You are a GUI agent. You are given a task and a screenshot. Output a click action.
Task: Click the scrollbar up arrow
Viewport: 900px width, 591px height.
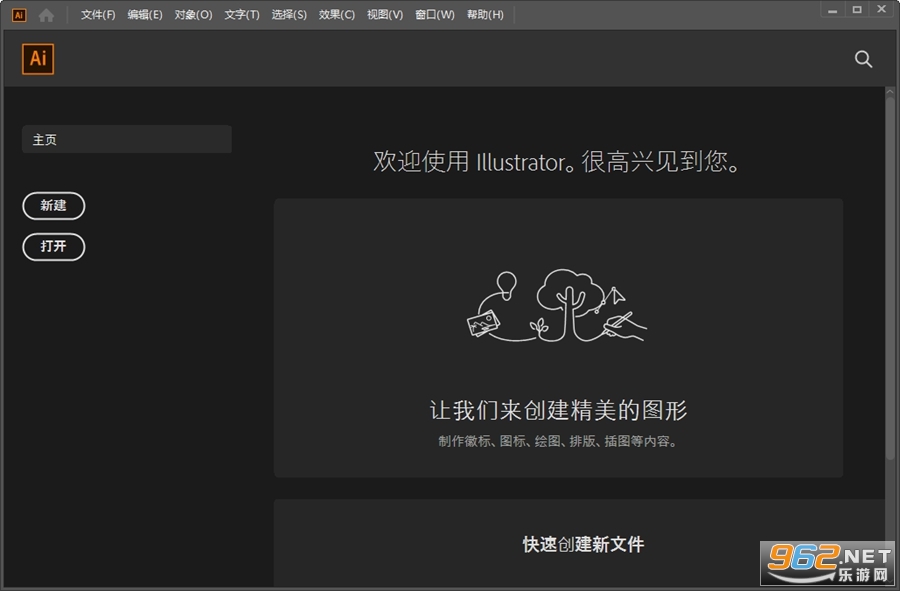click(x=890, y=92)
